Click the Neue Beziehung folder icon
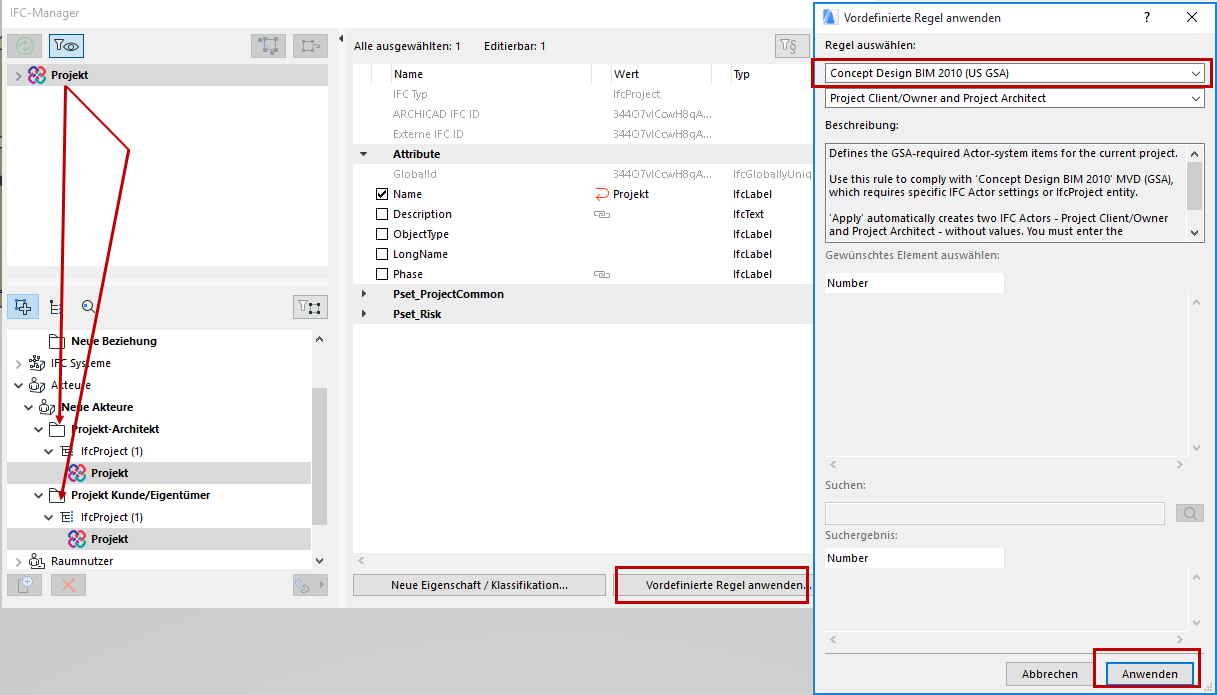1217x695 pixels. point(57,341)
